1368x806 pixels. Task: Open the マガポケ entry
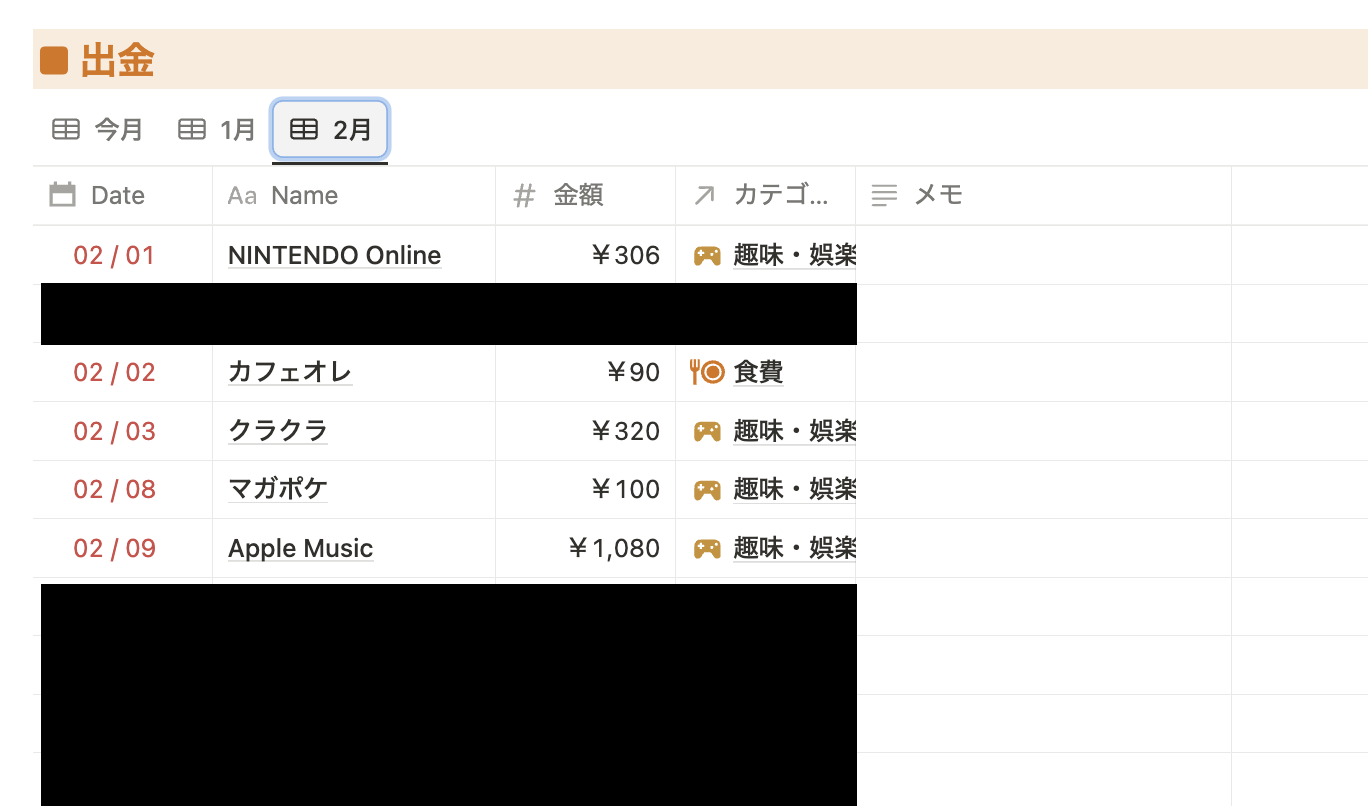(x=278, y=489)
